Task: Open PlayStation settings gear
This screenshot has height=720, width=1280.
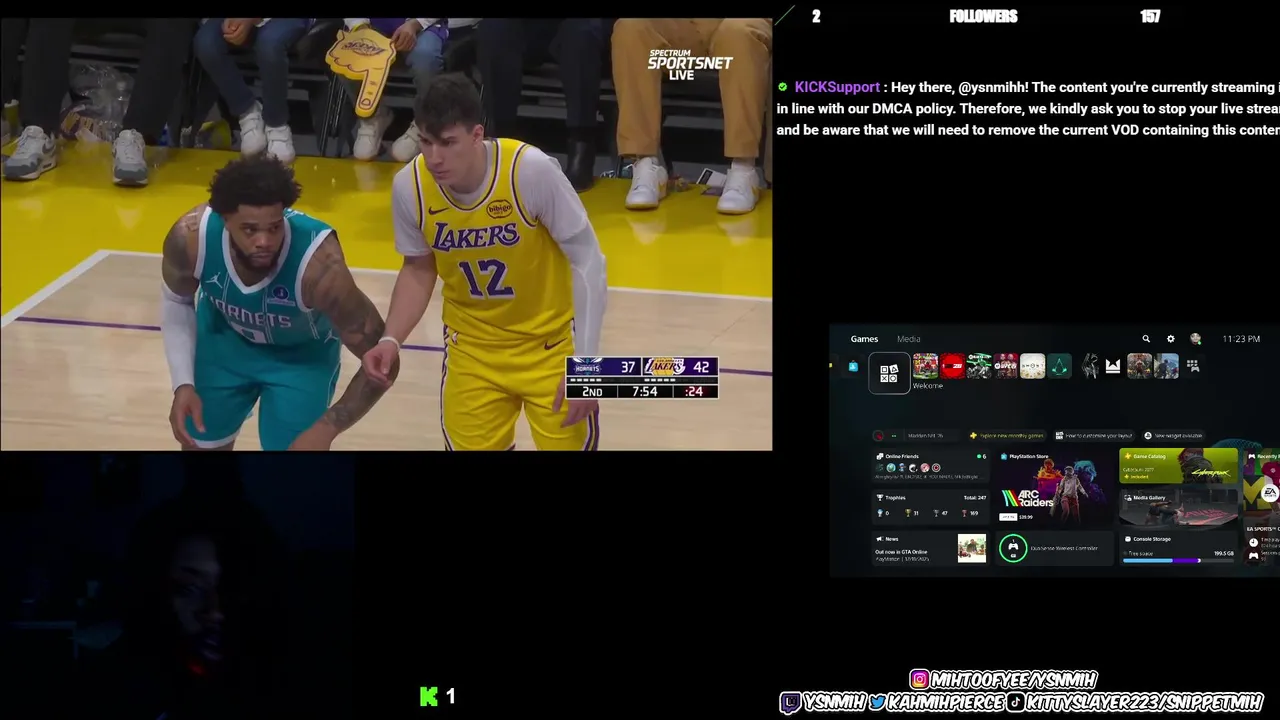Action: [x=1171, y=339]
